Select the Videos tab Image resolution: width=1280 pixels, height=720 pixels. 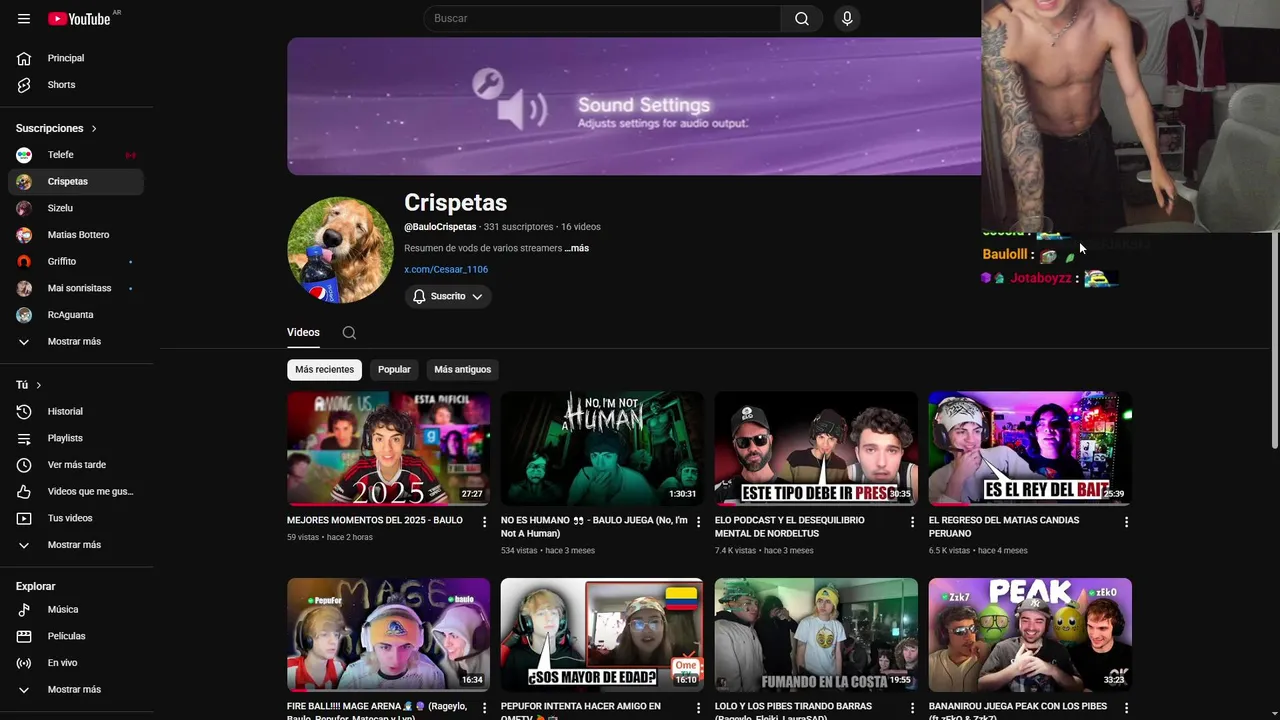coord(303,333)
